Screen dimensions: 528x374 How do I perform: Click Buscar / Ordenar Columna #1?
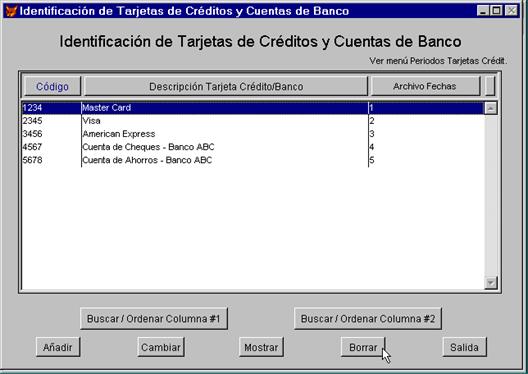point(154,319)
